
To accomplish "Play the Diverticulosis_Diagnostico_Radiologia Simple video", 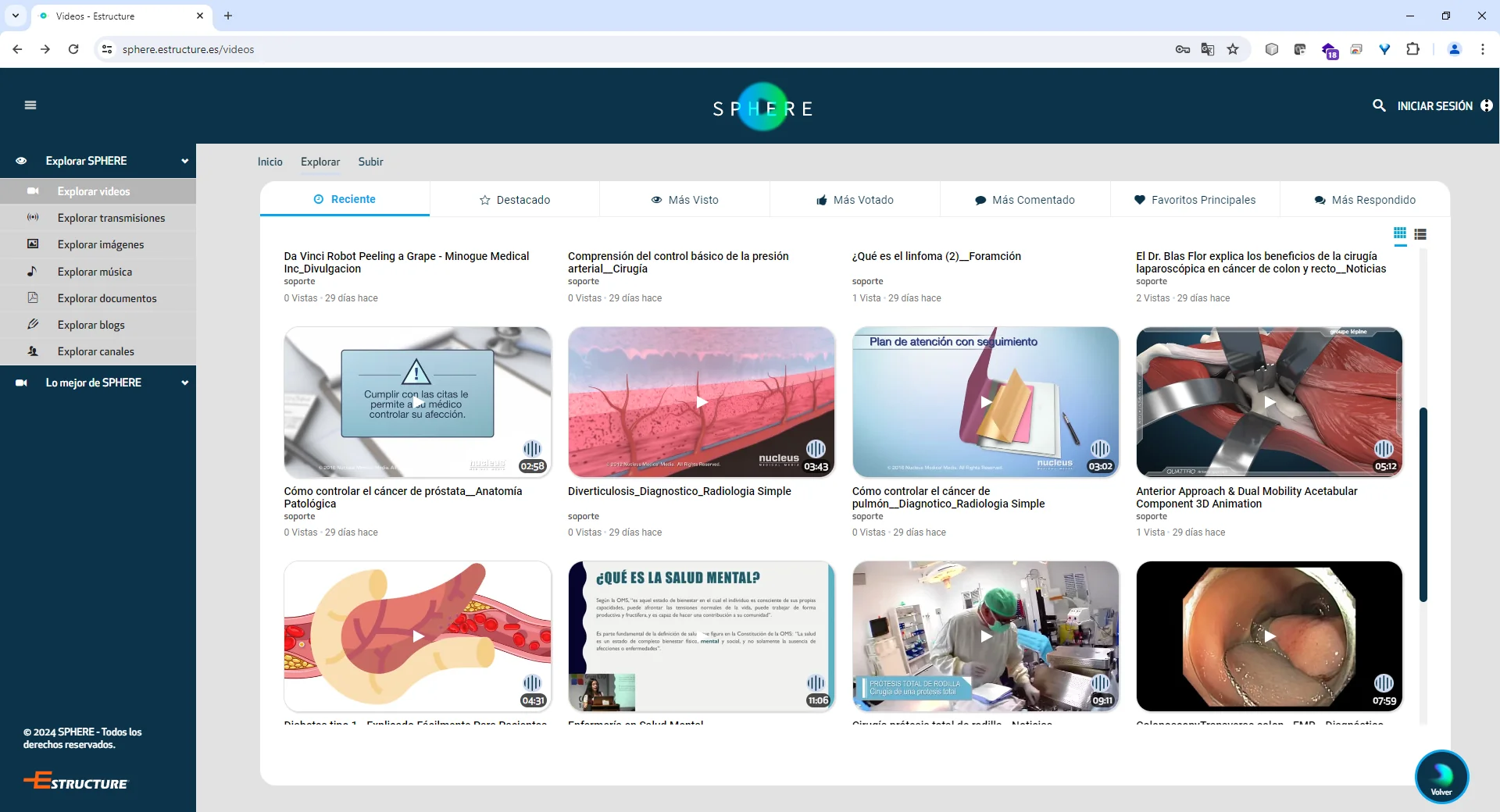I will (x=702, y=402).
